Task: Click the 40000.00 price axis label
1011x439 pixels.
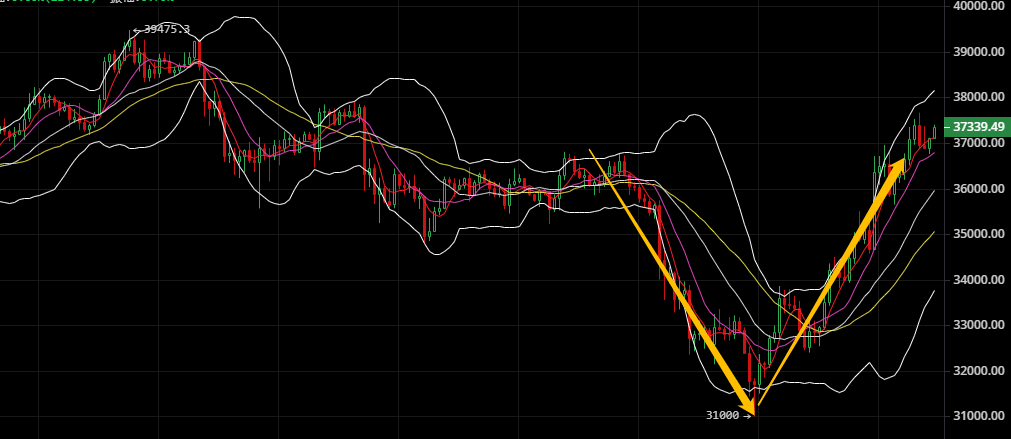Action: 976,6
